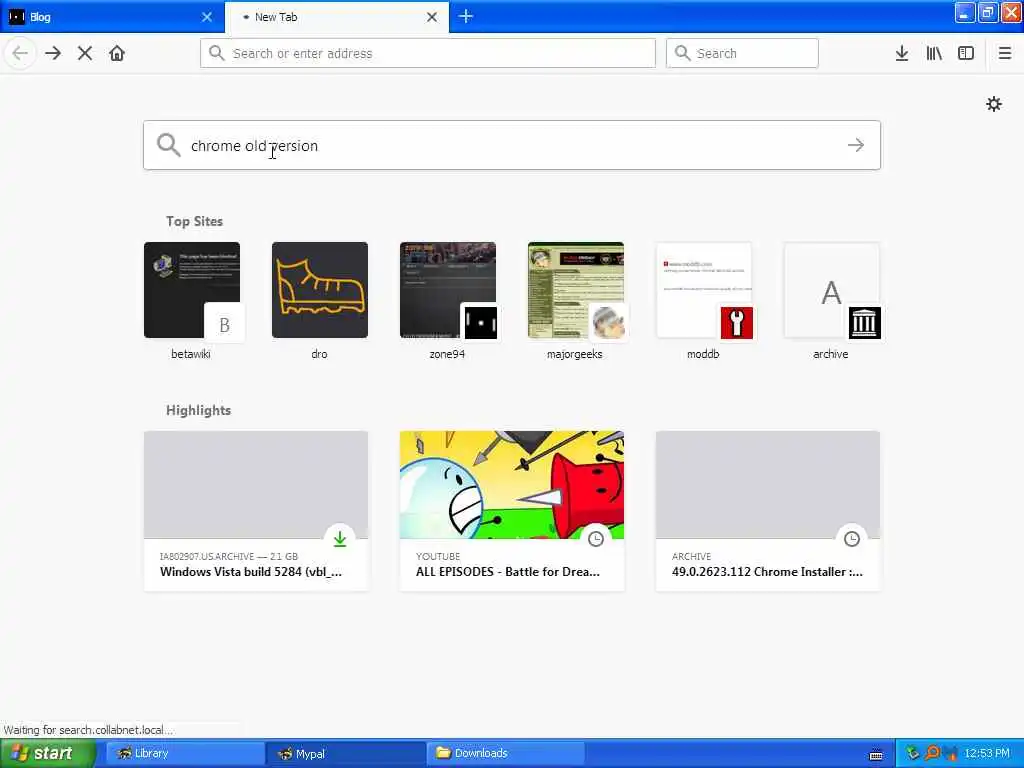Image resolution: width=1024 pixels, height=768 pixels.
Task: Switch to Library taskbar window
Action: pyautogui.click(x=184, y=753)
